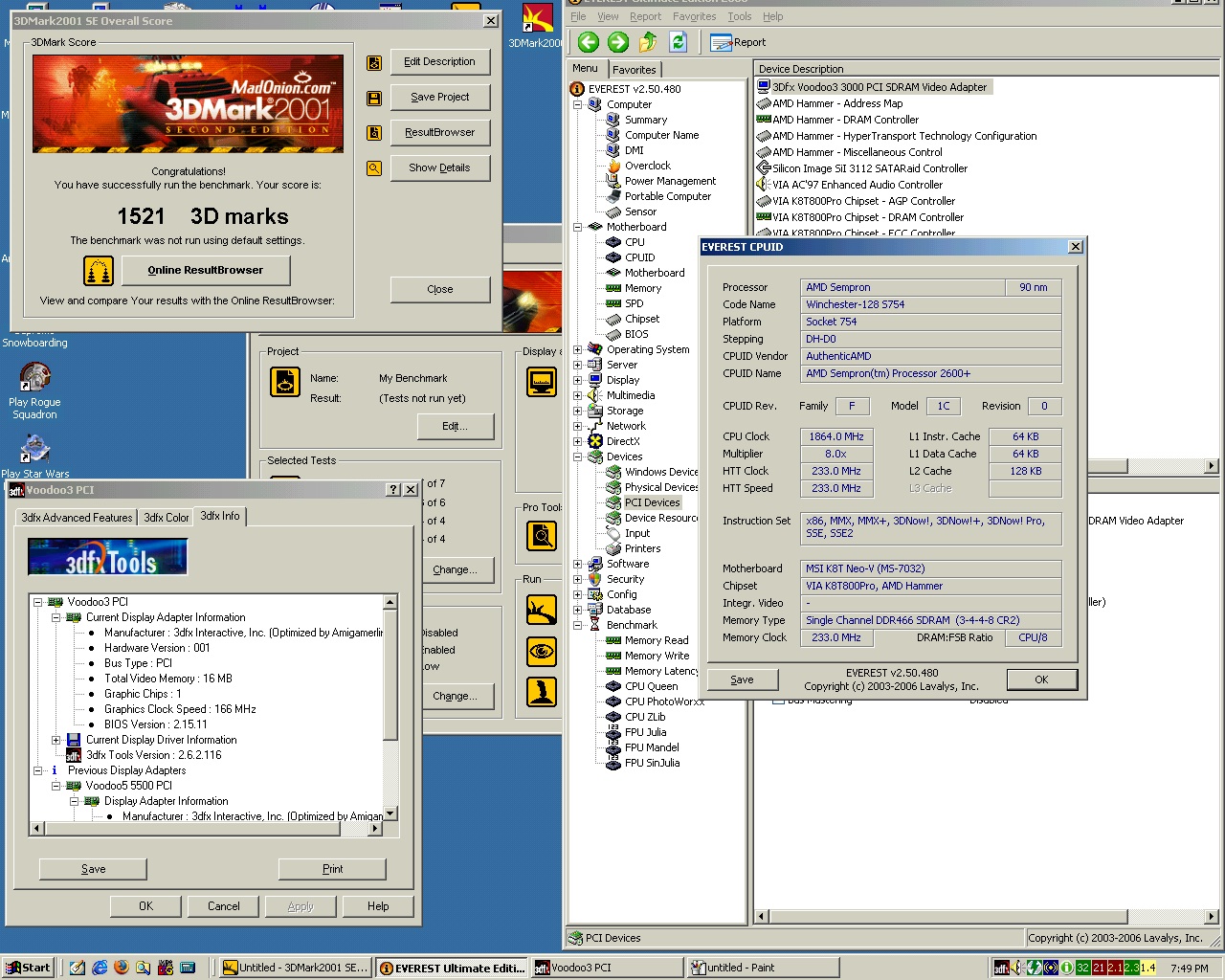Image resolution: width=1225 pixels, height=980 pixels.
Task: Expand the Display node in EVEREST tree
Action: 578,380
